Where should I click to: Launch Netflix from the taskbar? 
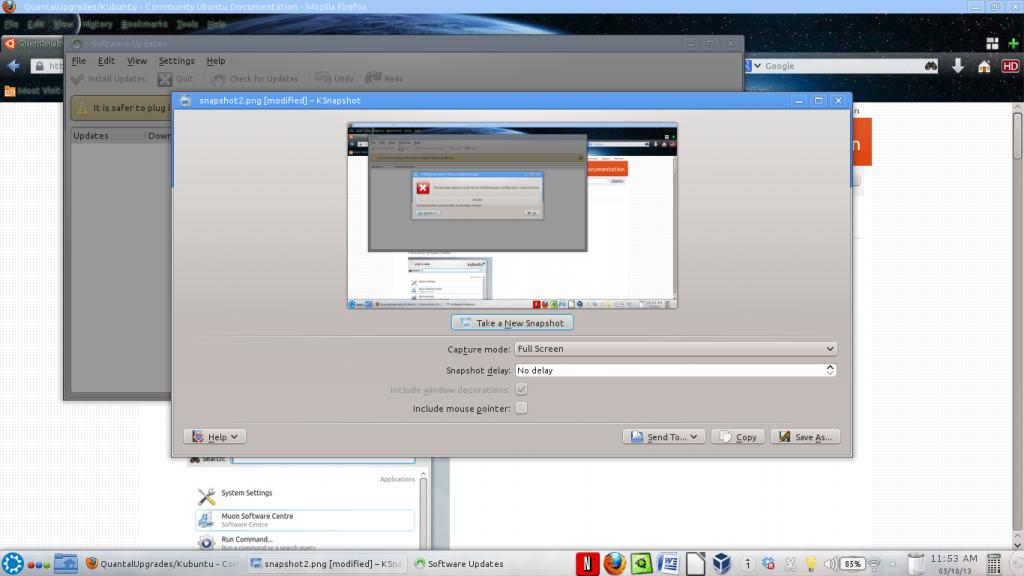[x=588, y=564]
